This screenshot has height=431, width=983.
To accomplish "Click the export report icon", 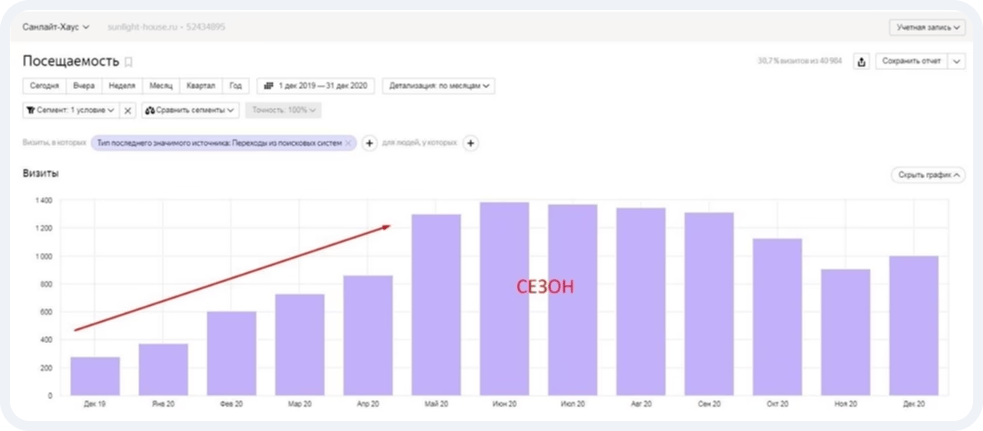I will click(861, 61).
